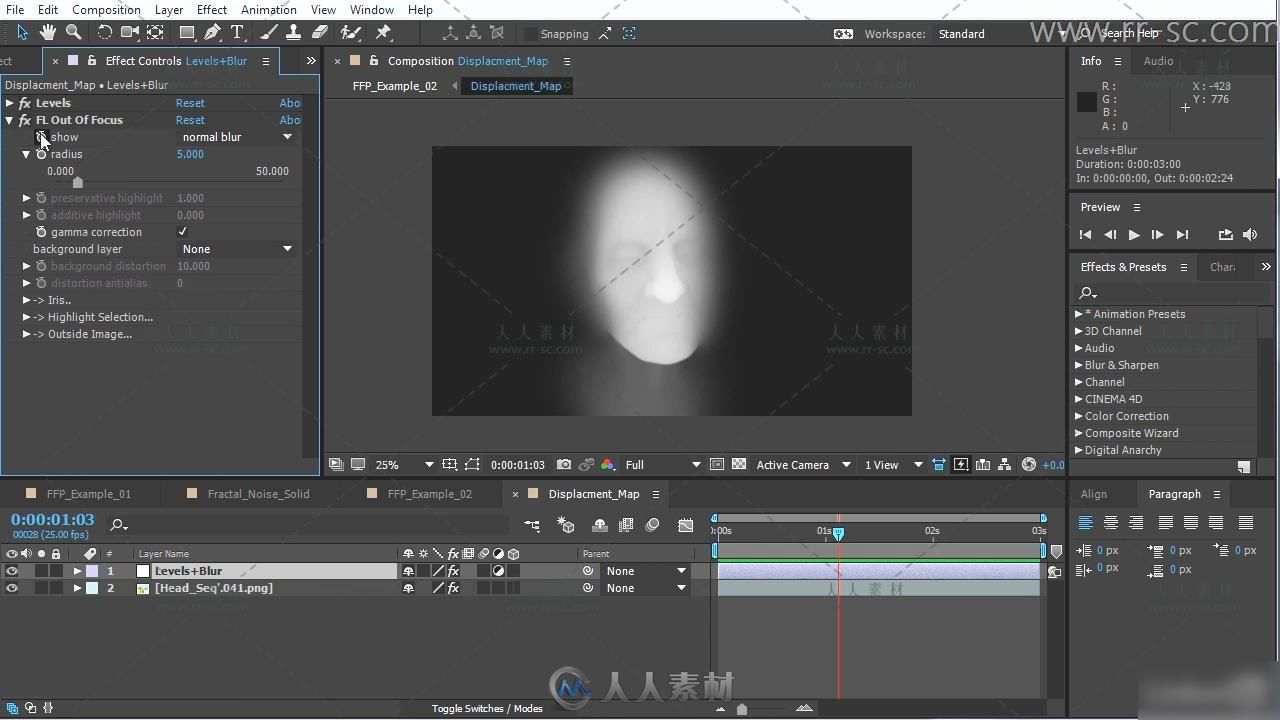This screenshot has width=1280, height=720.
Task: Toggle the Snapping checkbox
Action: point(531,34)
